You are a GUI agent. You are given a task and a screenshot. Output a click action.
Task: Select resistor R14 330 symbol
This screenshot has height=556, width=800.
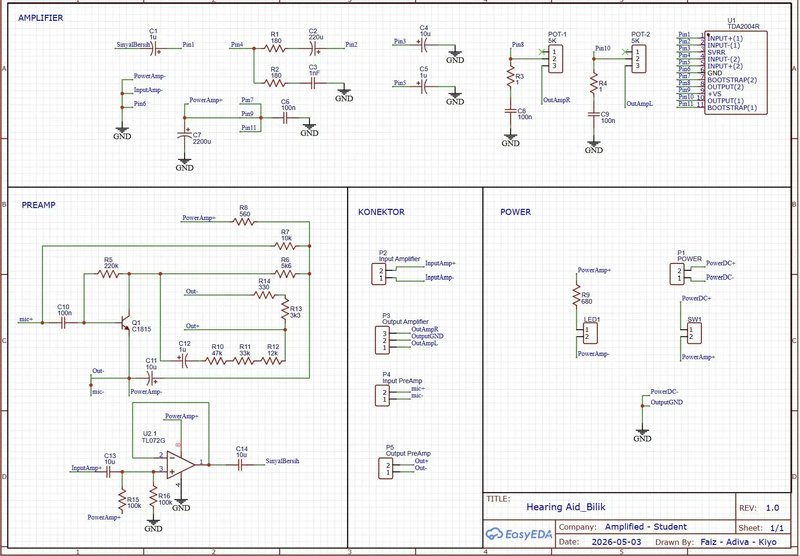(264, 295)
